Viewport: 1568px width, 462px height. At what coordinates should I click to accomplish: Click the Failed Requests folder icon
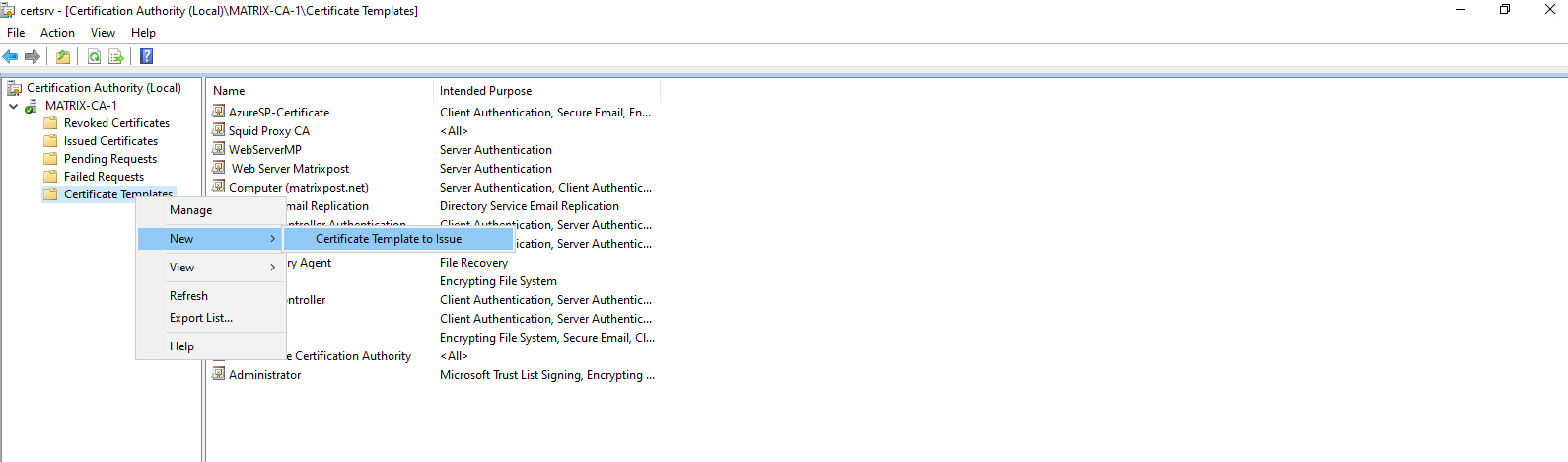50,177
